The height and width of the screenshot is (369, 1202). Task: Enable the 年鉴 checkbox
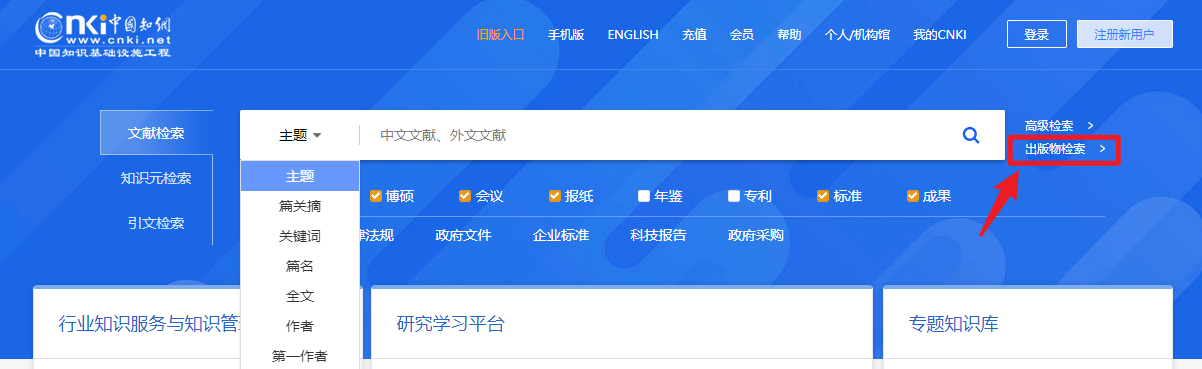tap(644, 196)
